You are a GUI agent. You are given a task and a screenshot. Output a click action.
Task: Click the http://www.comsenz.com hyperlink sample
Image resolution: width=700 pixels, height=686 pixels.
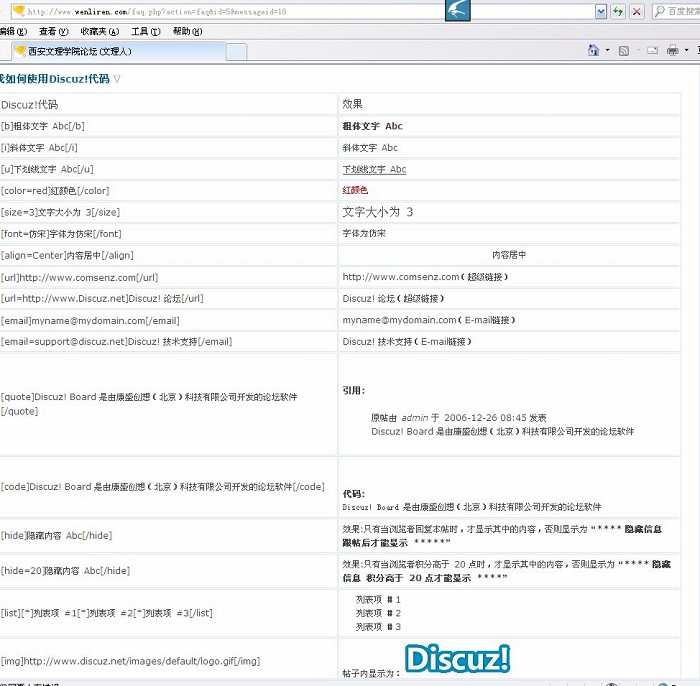pyautogui.click(x=400, y=277)
